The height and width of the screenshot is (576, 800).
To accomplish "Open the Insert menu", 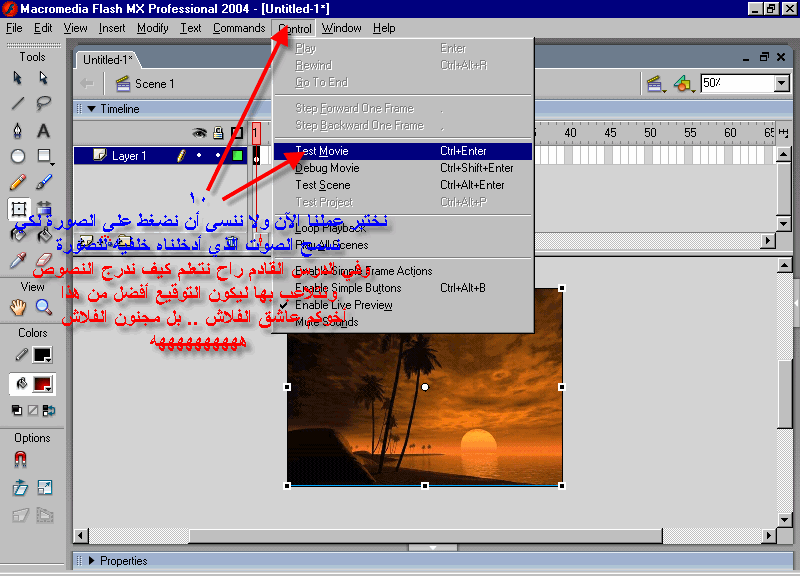I will tap(112, 28).
